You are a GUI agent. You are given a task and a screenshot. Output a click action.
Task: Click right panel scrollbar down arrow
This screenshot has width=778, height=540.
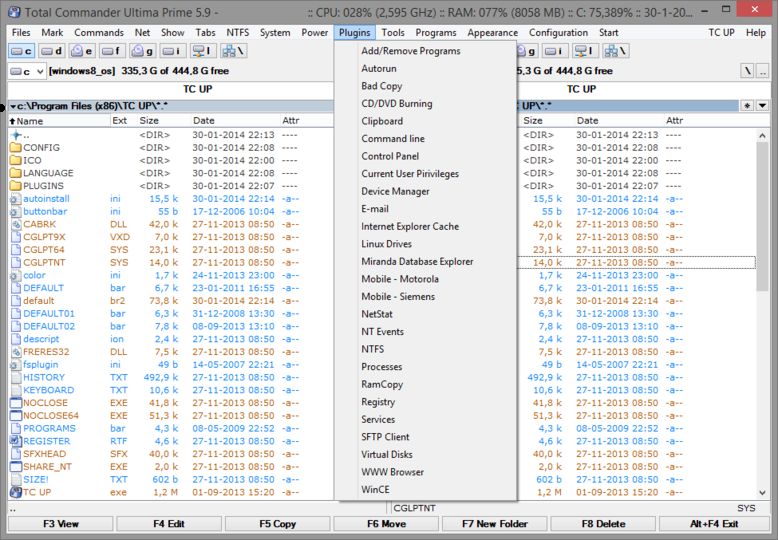(763, 493)
